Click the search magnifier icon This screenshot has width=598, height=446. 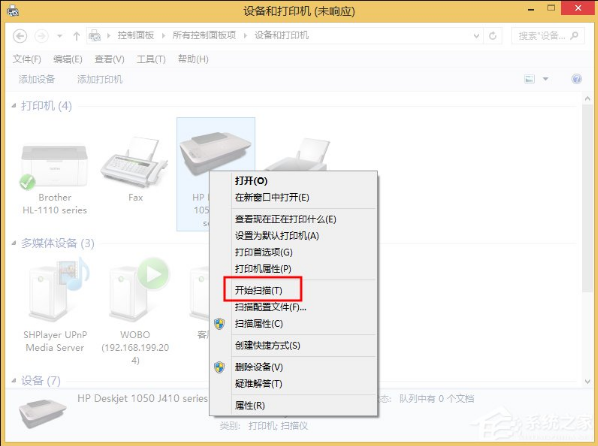pos(574,36)
